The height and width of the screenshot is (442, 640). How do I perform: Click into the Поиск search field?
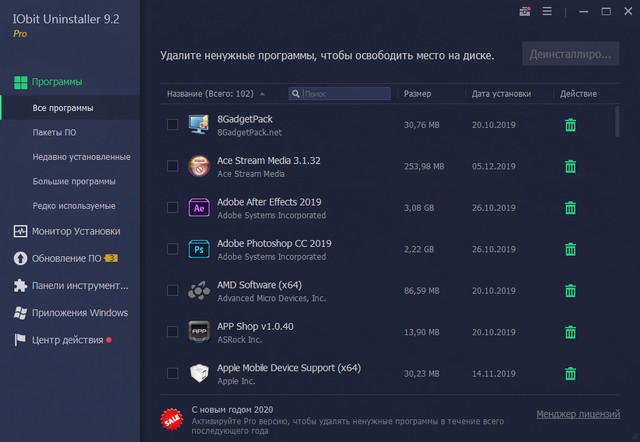[340, 94]
